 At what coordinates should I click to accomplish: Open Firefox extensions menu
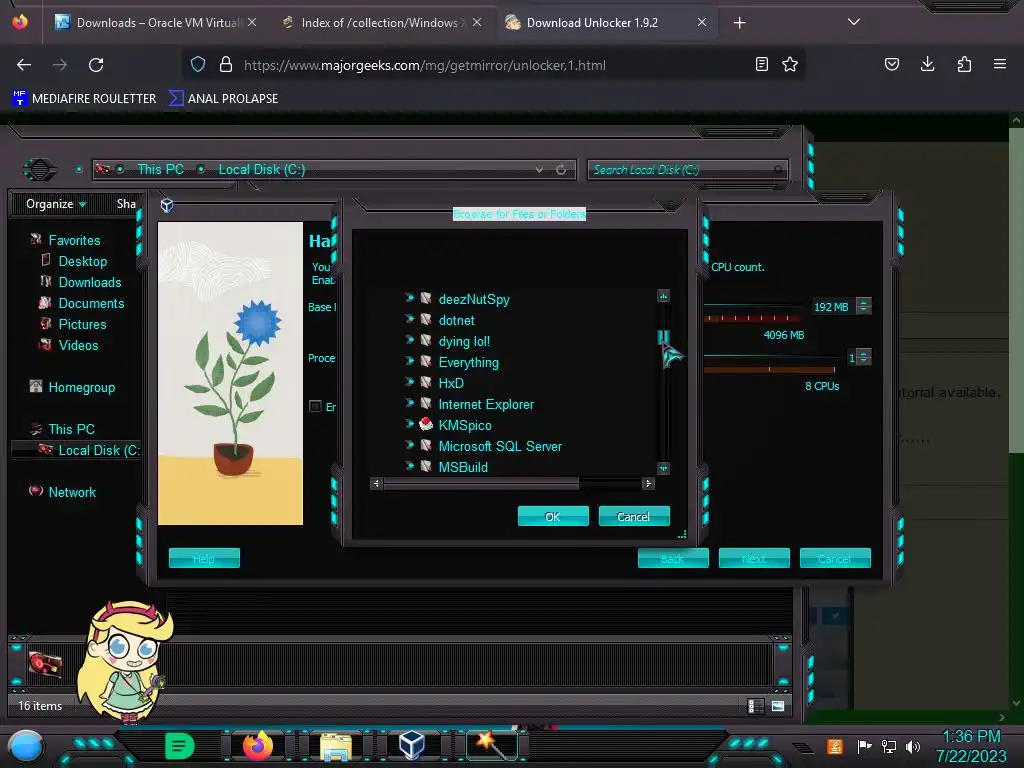[x=964, y=64]
